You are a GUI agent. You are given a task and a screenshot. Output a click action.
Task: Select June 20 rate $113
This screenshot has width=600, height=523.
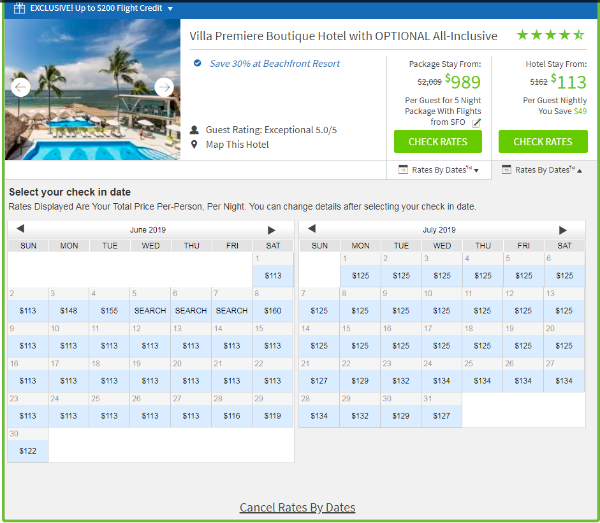pos(191,381)
